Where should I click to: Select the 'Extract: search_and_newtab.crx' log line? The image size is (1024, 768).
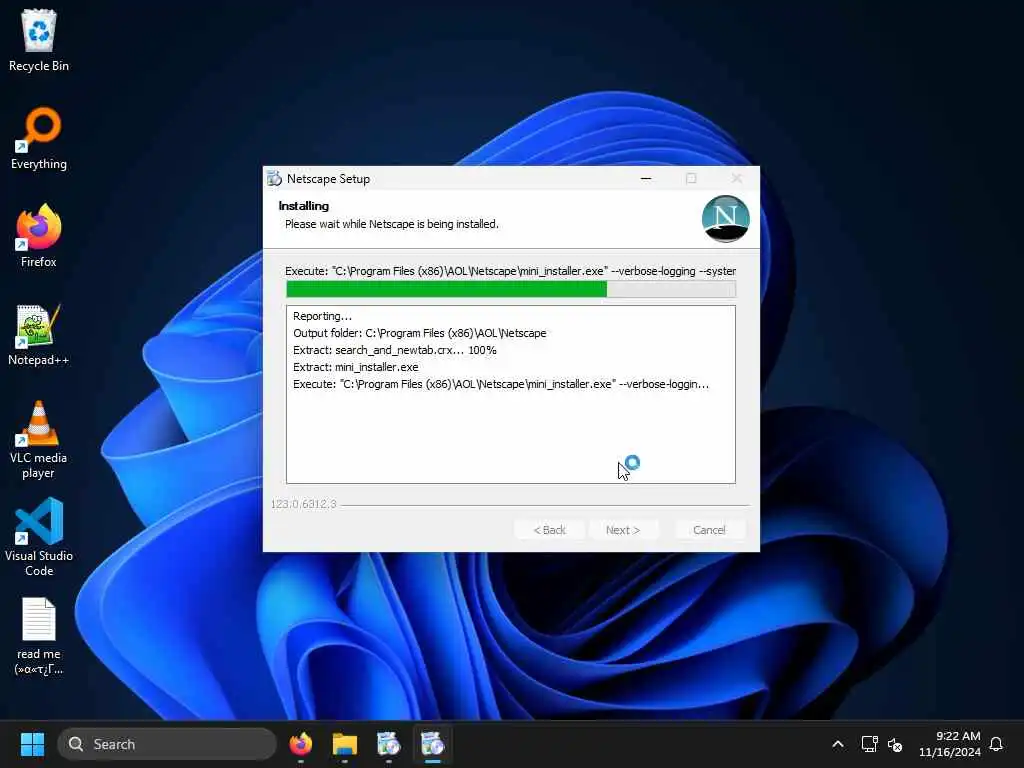click(394, 350)
